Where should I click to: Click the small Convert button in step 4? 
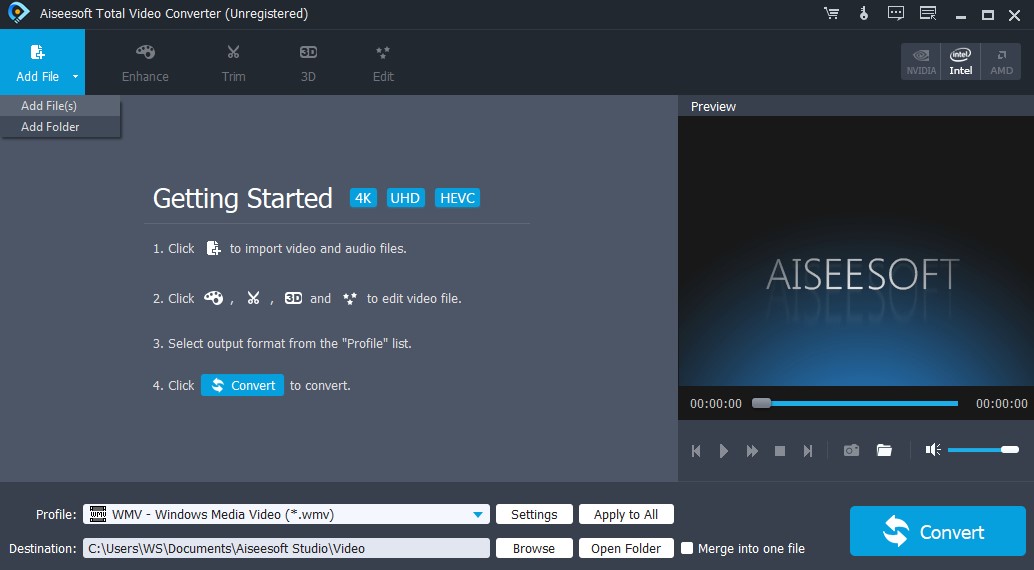coord(242,385)
